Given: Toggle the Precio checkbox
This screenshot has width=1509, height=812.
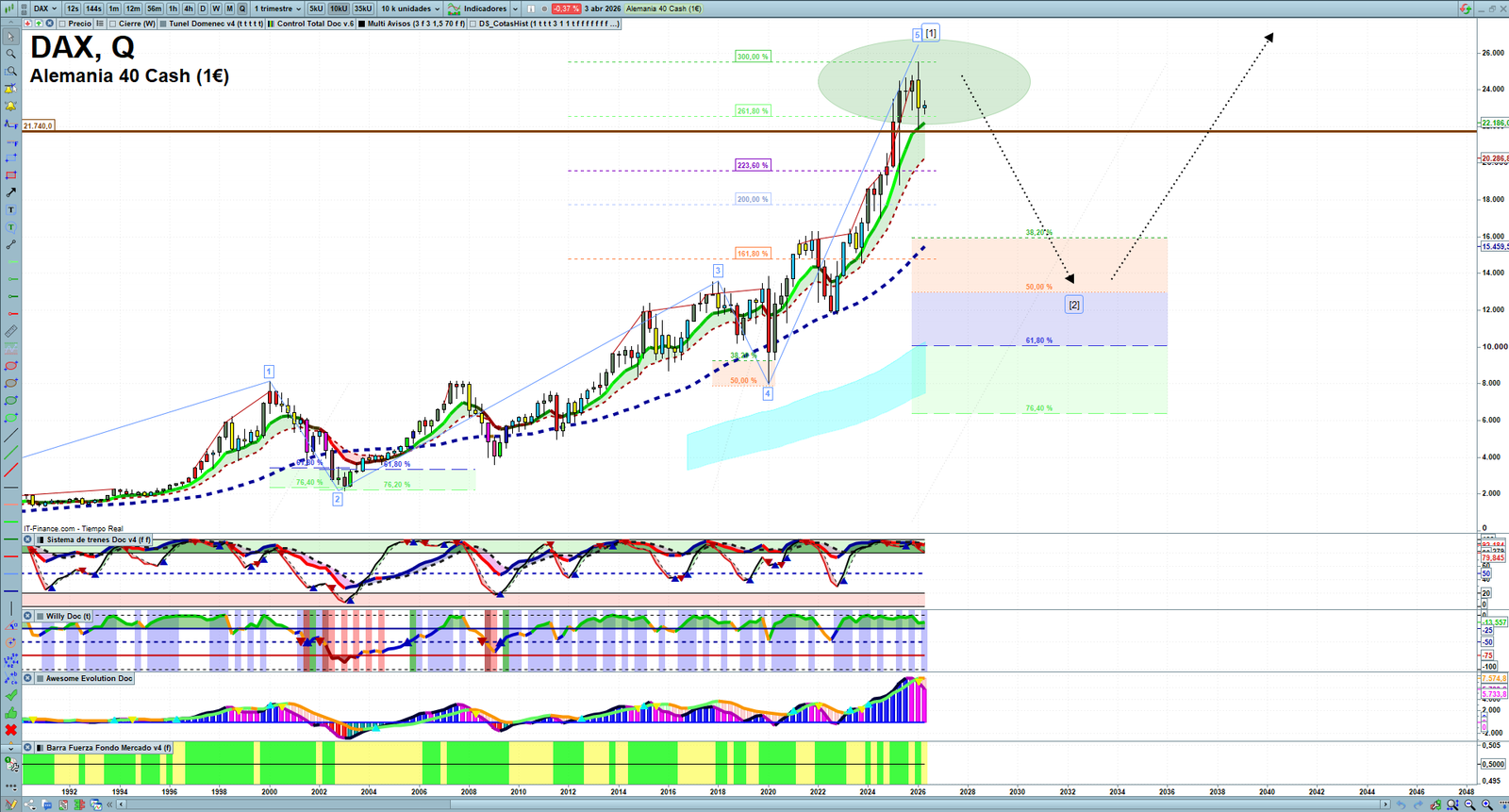Looking at the screenshot, I should (x=62, y=24).
